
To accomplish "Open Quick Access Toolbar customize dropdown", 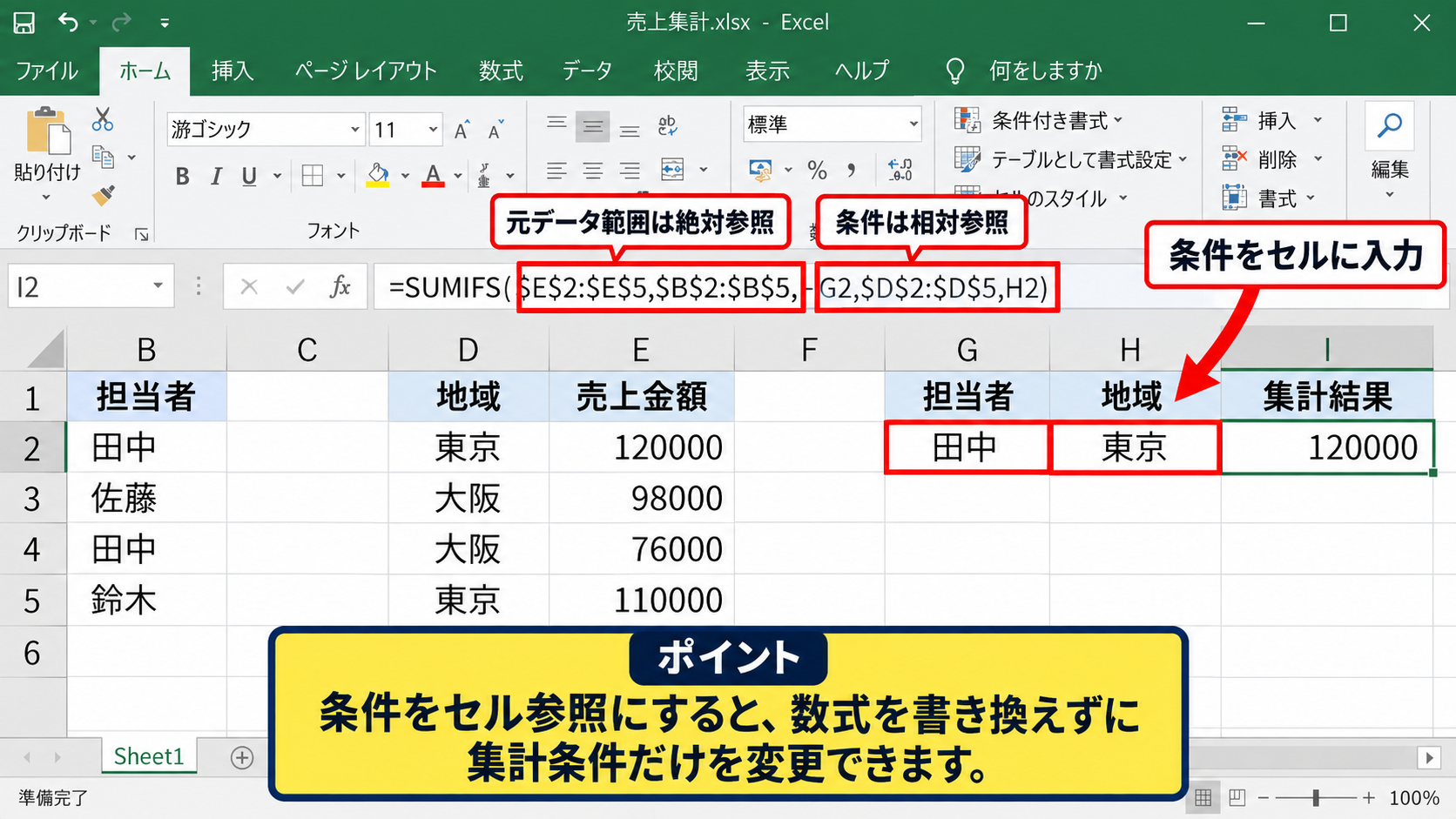I will (165, 23).
